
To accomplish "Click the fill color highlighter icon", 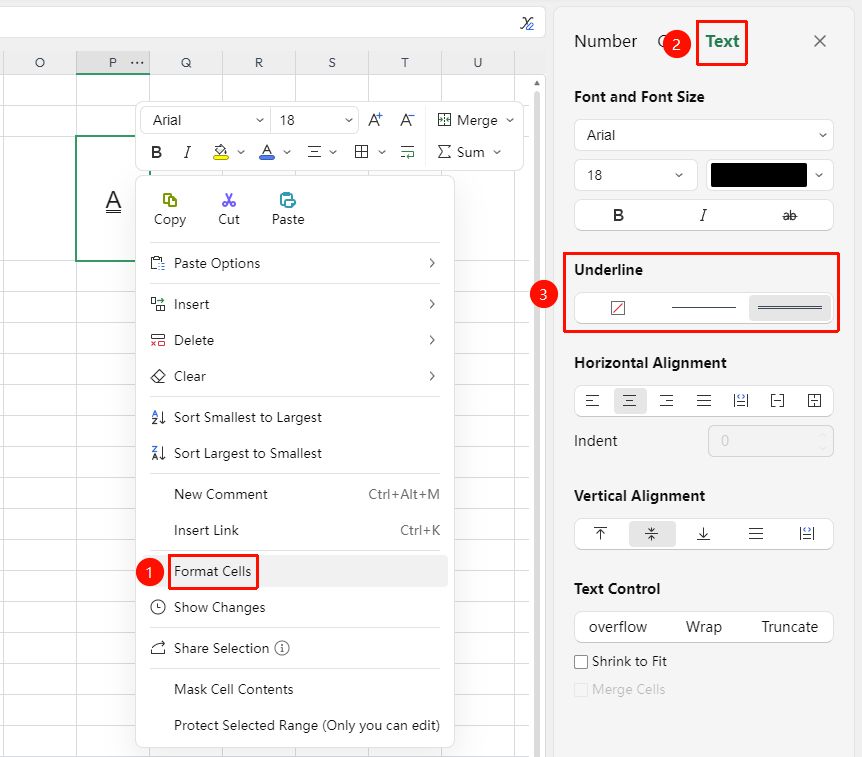I will pos(220,152).
